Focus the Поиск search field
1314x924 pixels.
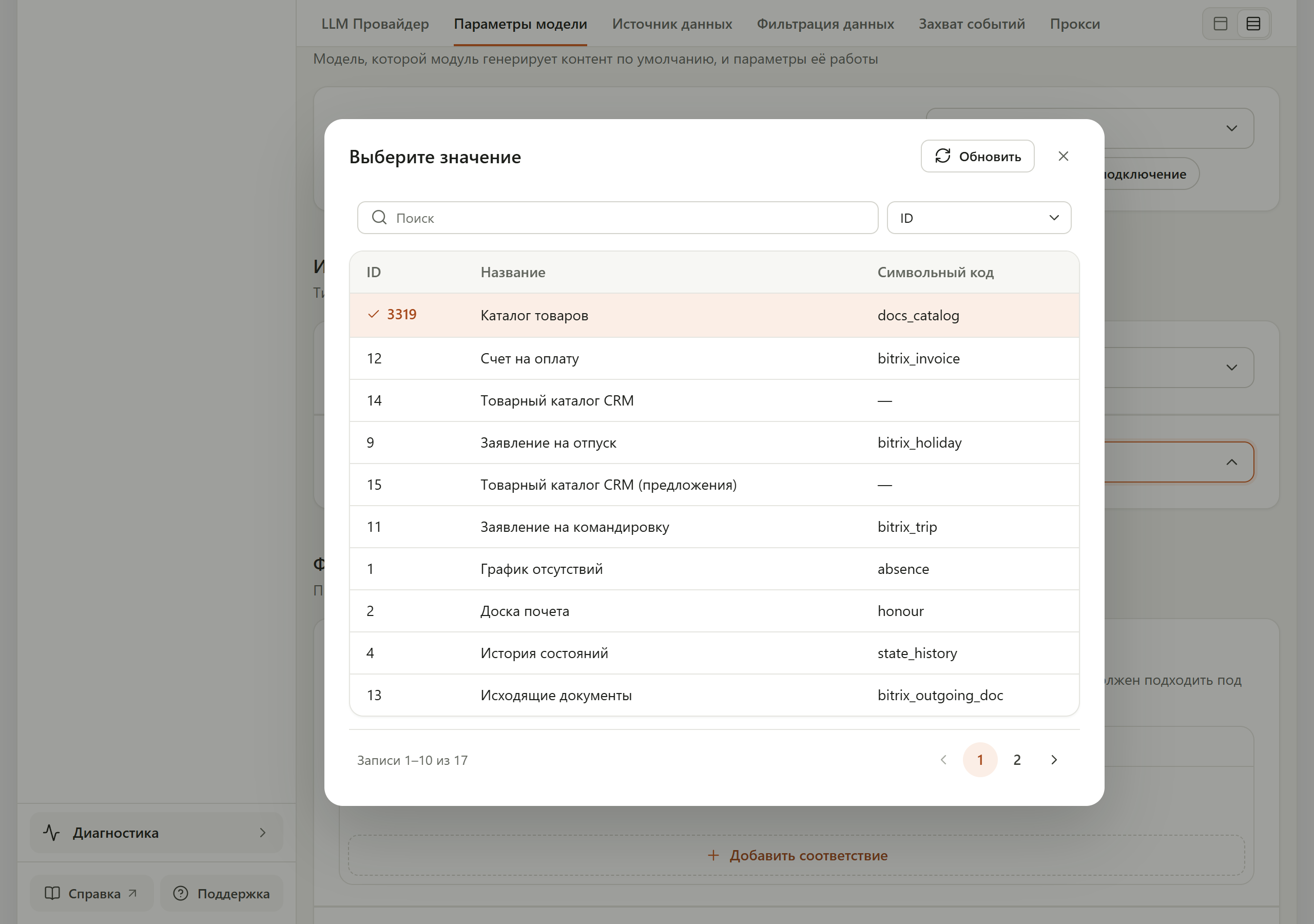(x=617, y=218)
